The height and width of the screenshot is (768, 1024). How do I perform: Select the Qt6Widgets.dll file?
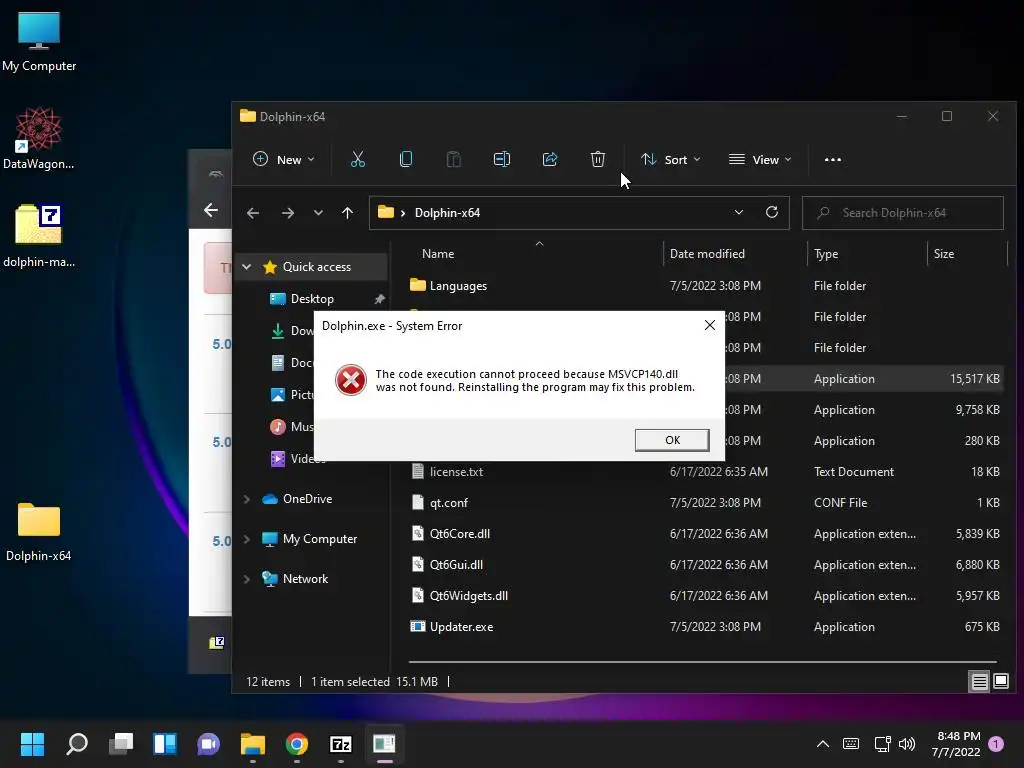468,596
